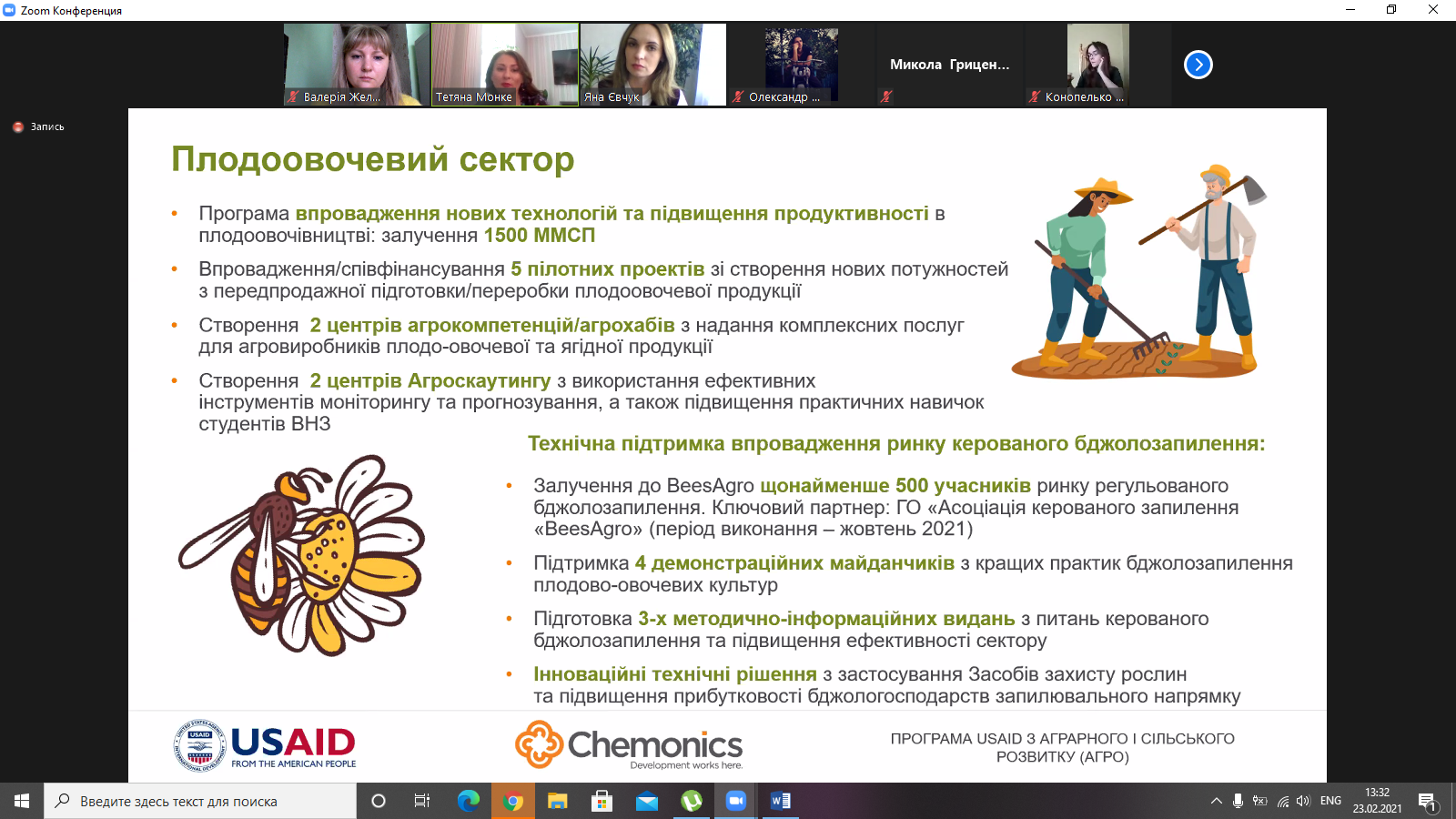1456x819 pixels.
Task: Click the USAID logo on slide
Action: point(265,746)
